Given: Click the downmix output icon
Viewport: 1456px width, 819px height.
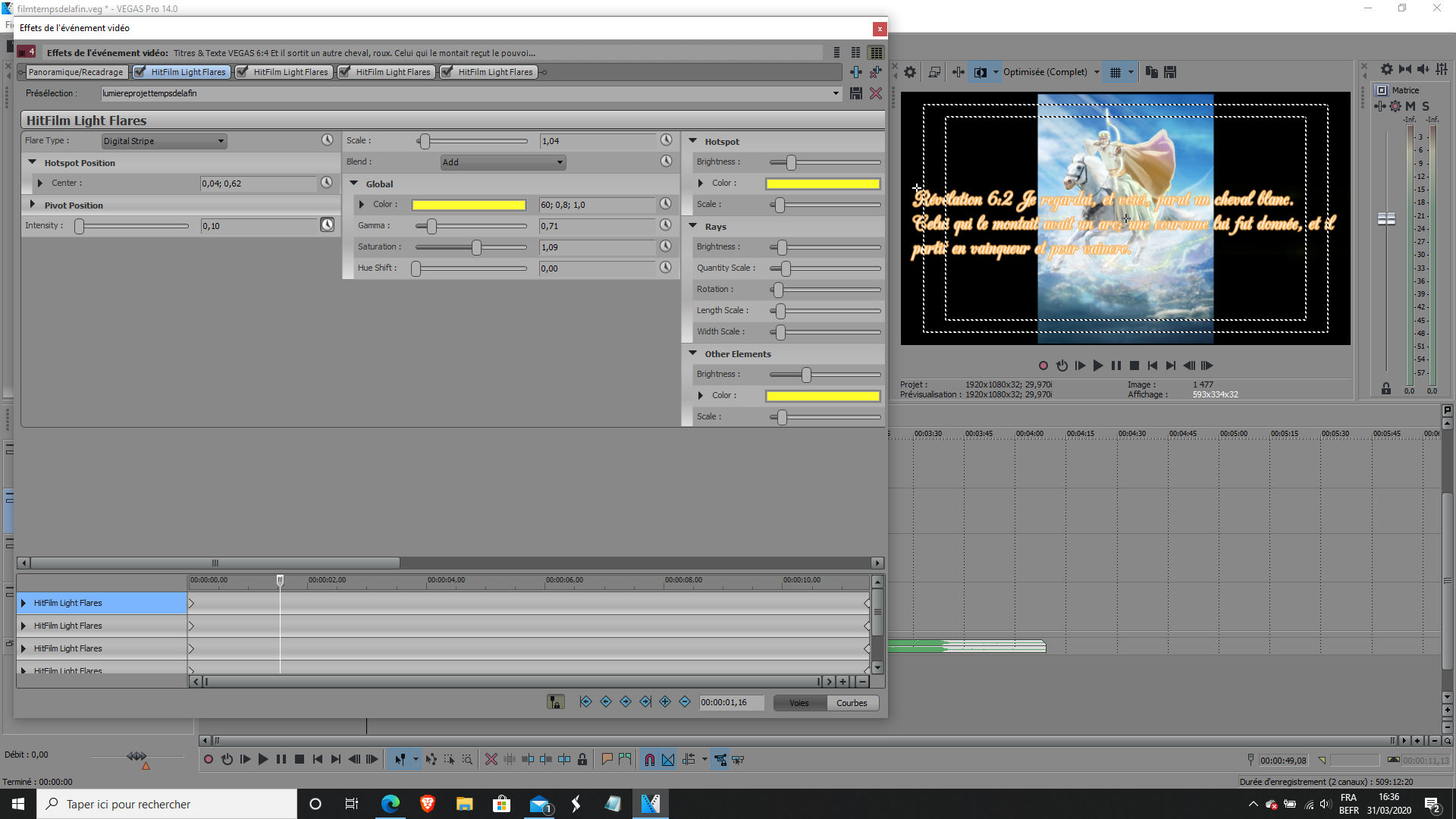Looking at the screenshot, I should click(1405, 69).
